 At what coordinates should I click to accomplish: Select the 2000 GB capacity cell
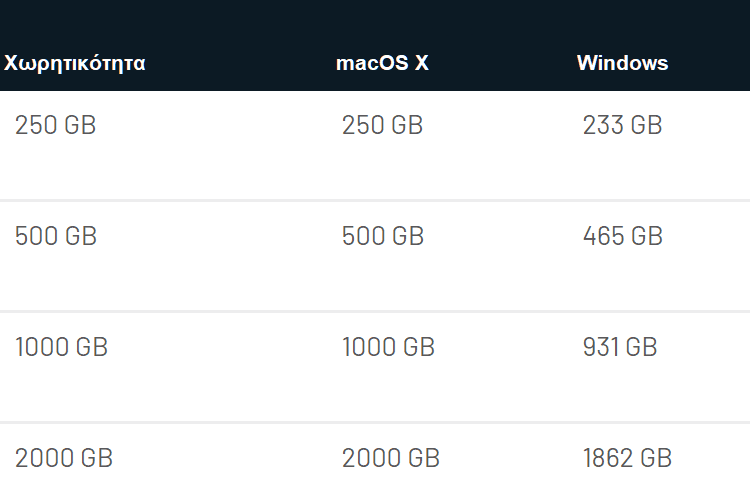[64, 458]
